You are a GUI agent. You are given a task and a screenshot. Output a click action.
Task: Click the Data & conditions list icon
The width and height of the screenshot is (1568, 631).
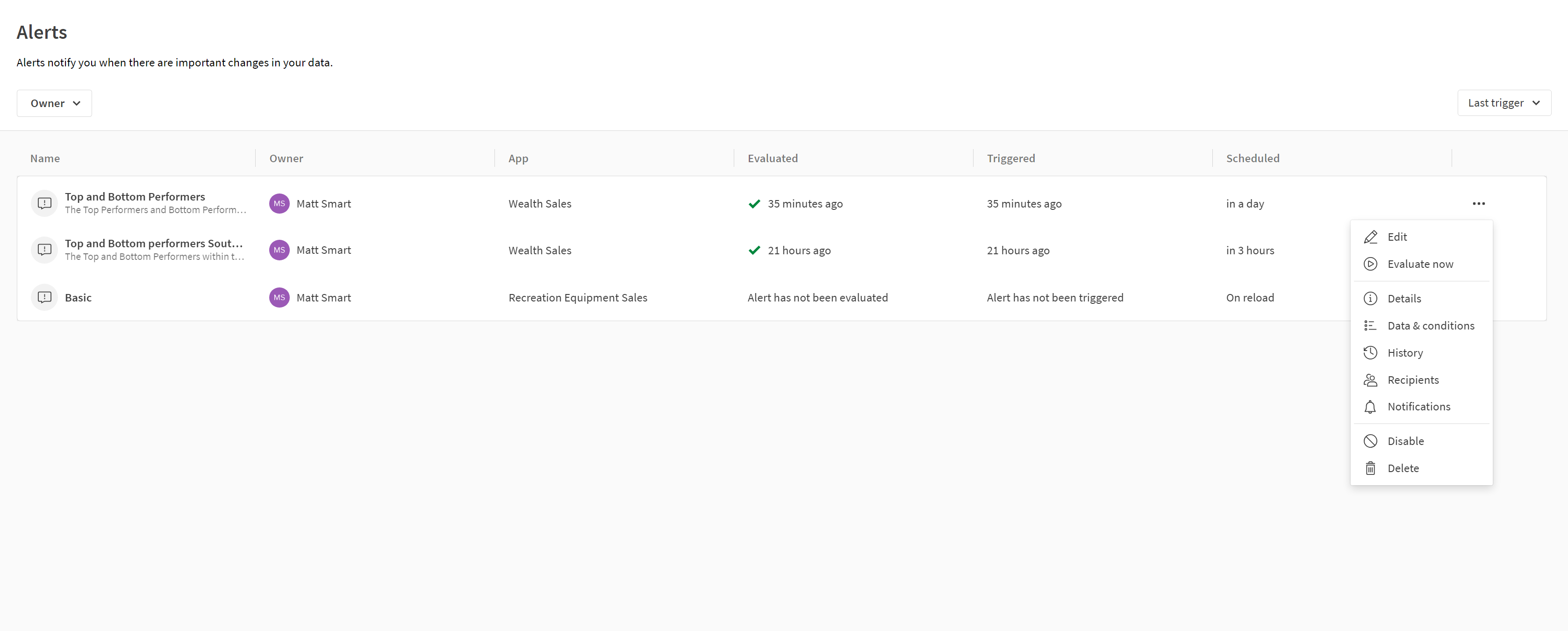pyautogui.click(x=1370, y=325)
